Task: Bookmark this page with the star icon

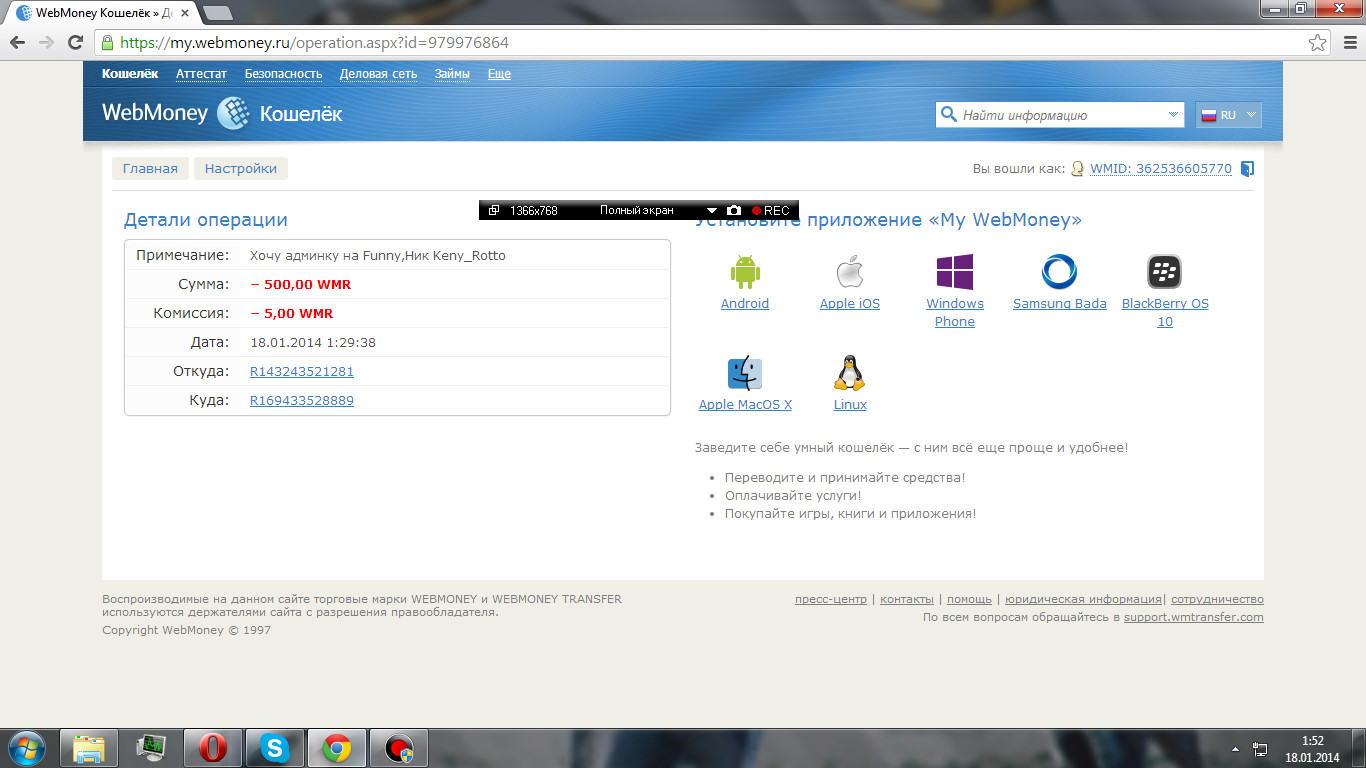Action: (1318, 43)
